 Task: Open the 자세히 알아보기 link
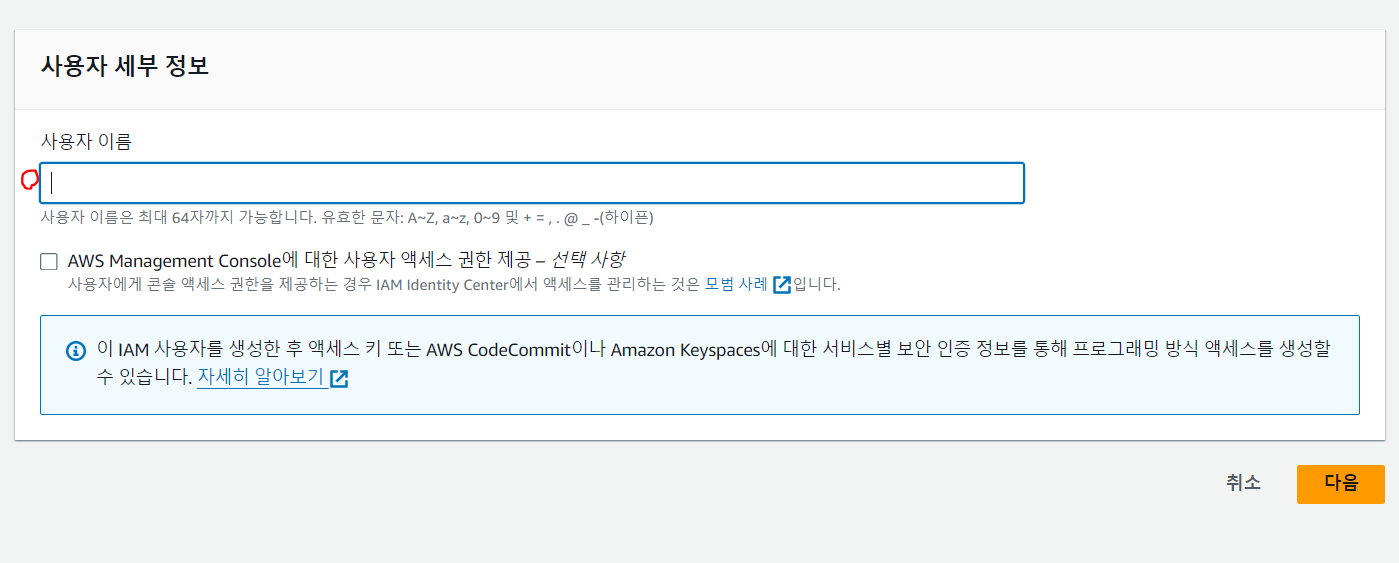tap(261, 378)
